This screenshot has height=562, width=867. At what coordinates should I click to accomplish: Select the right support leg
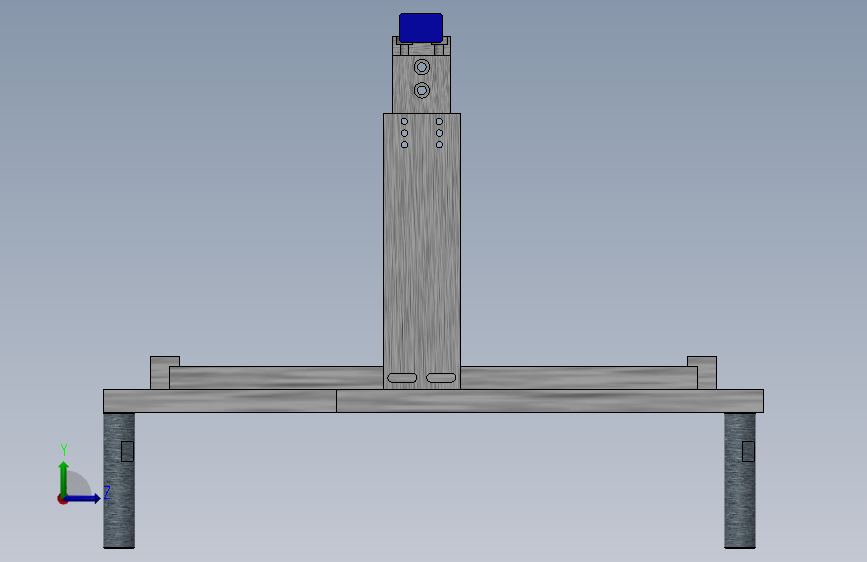click(740, 481)
